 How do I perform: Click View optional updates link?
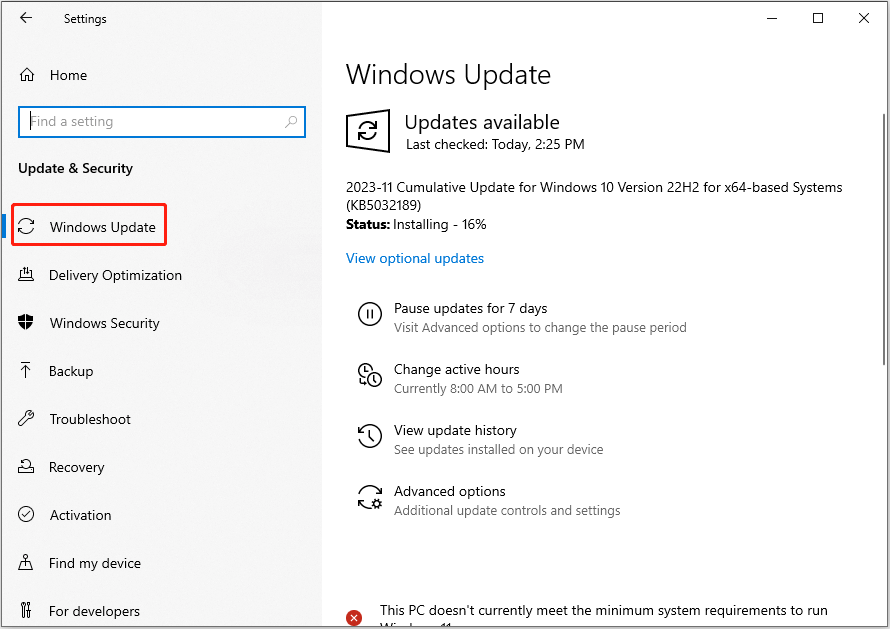pyautogui.click(x=415, y=258)
